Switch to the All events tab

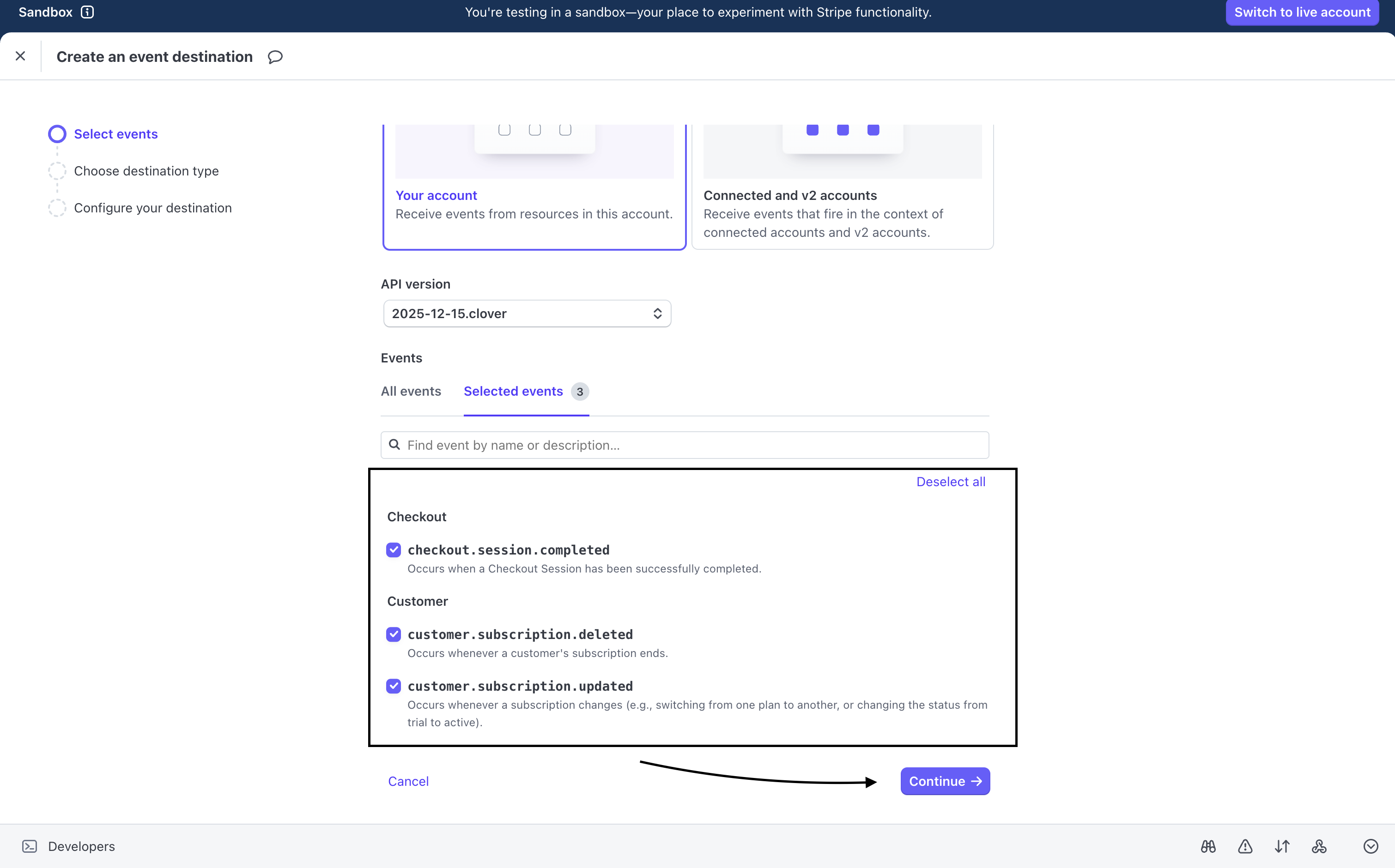click(x=411, y=391)
